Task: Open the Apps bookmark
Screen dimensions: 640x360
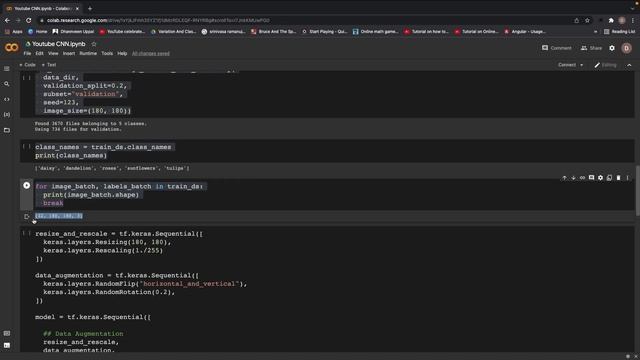Action: click(x=13, y=31)
